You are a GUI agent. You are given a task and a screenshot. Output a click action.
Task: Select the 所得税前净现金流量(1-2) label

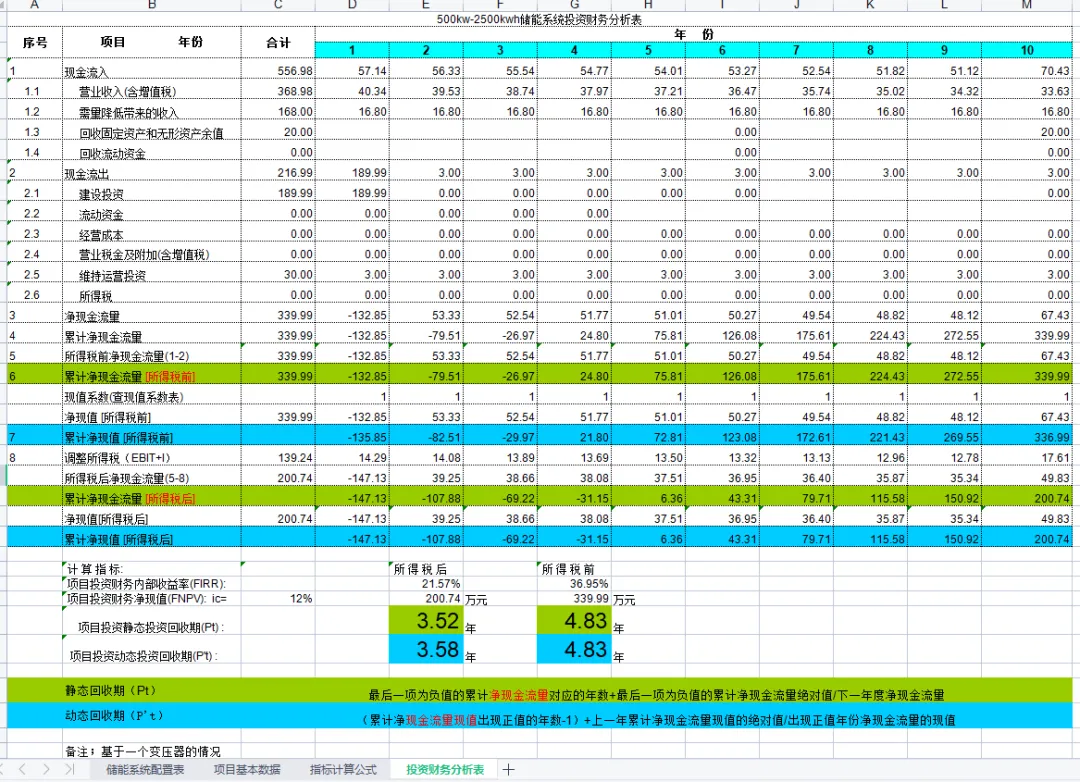[x=127, y=356]
